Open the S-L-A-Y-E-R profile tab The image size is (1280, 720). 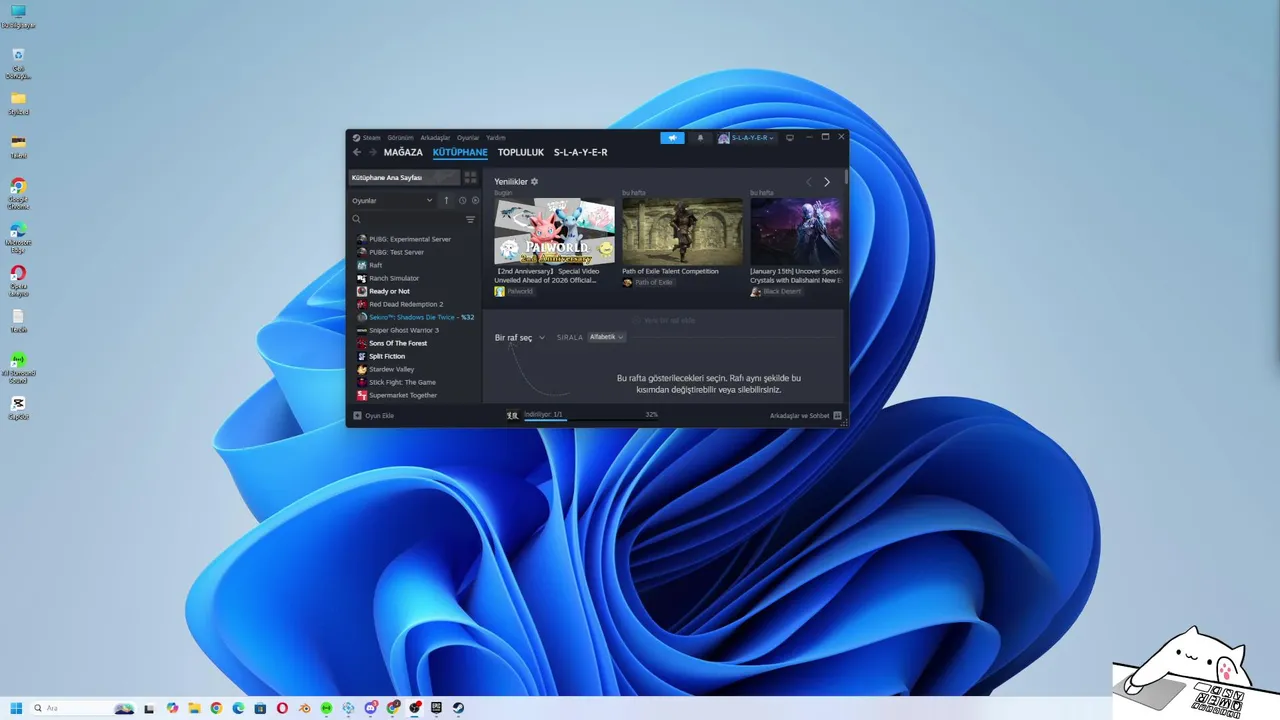pos(581,153)
